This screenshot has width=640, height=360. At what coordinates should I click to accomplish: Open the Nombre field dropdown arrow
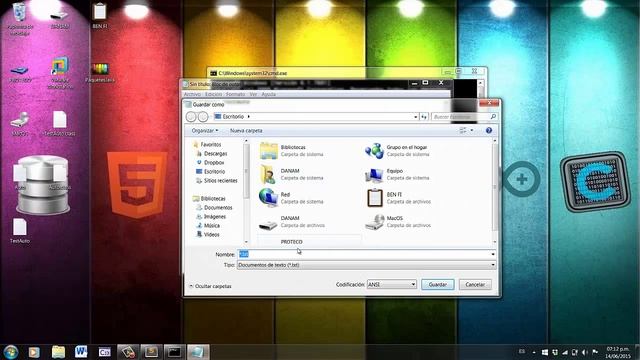(x=493, y=254)
